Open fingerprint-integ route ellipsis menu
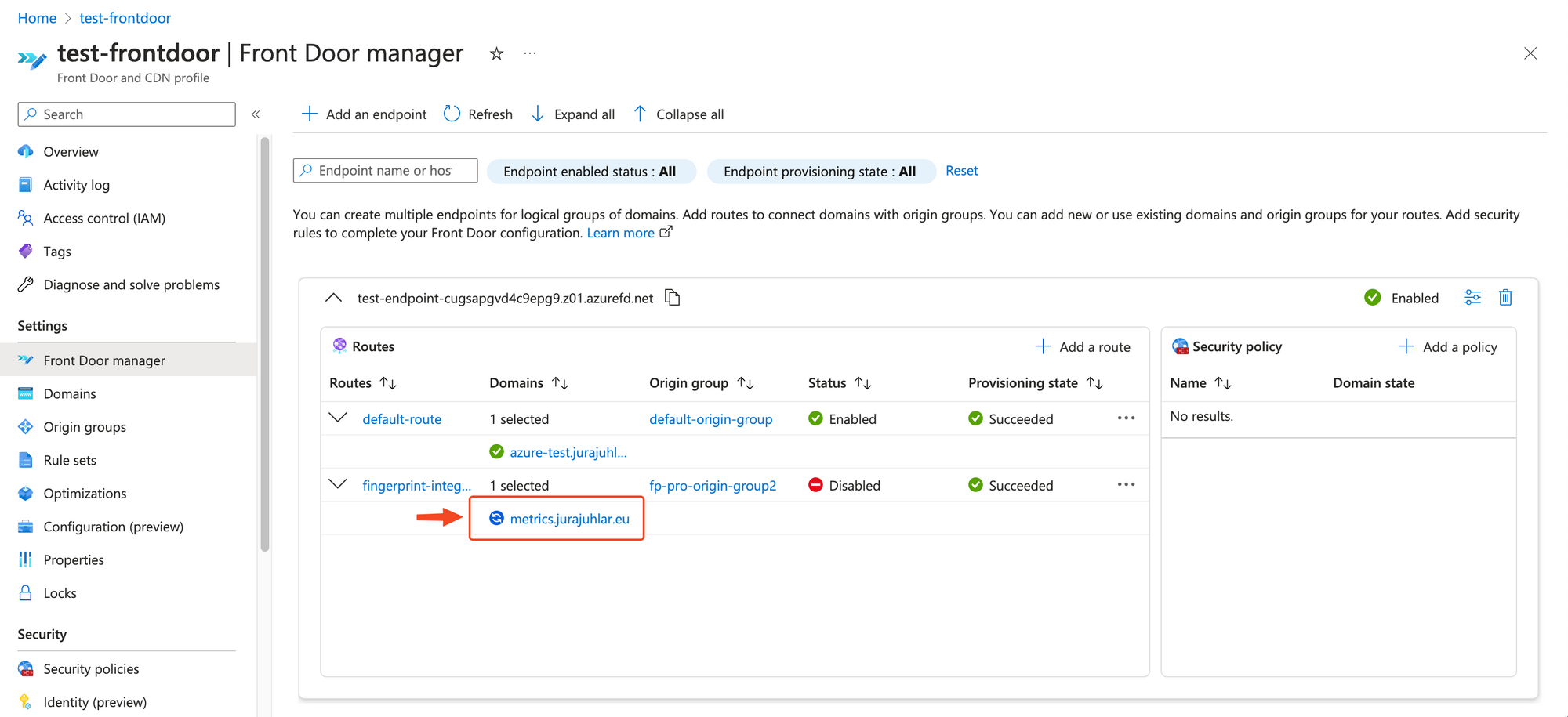The height and width of the screenshot is (717, 1568). coord(1126,485)
